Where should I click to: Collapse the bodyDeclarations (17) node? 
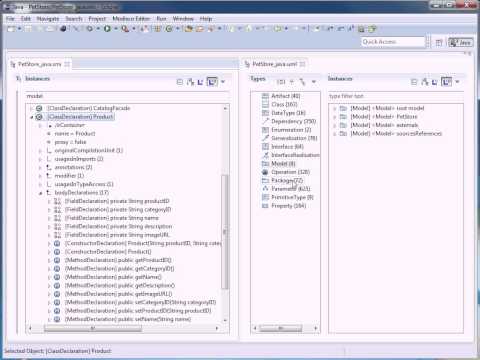(x=40, y=193)
